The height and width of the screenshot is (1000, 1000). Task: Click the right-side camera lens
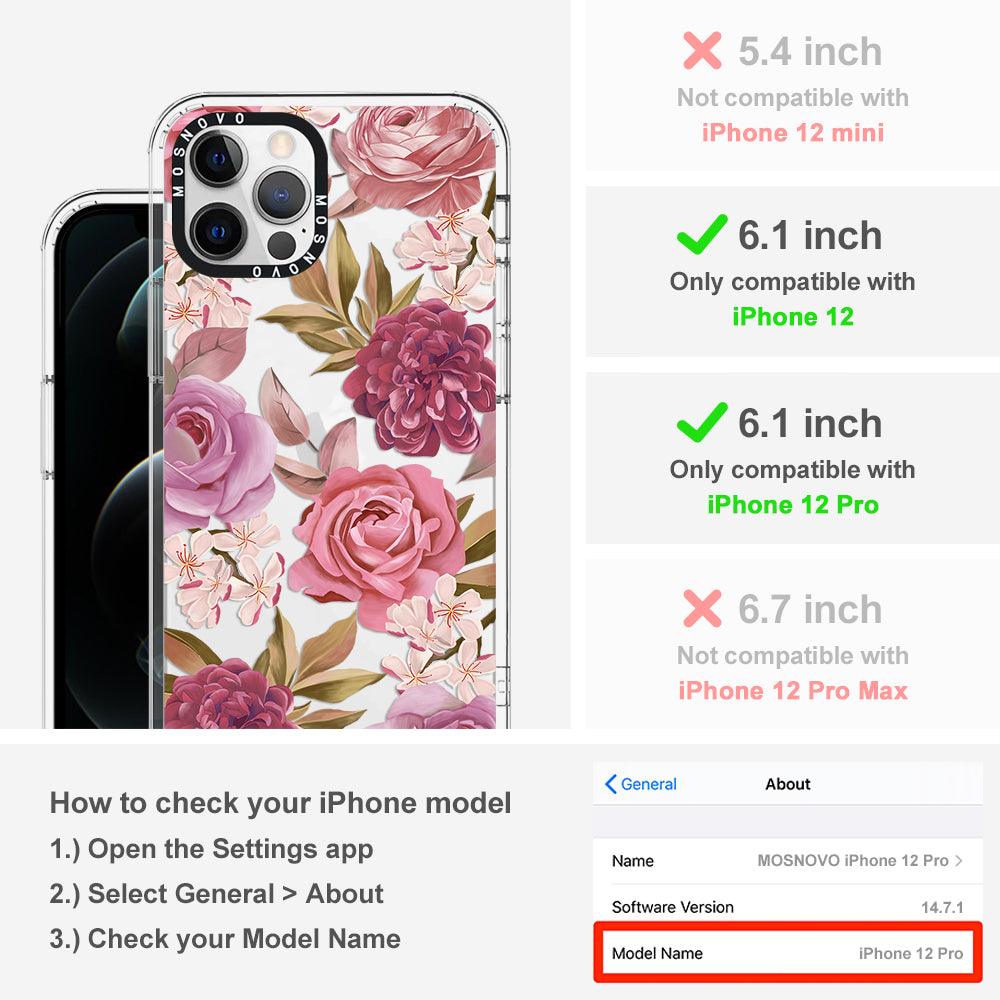pos(281,195)
